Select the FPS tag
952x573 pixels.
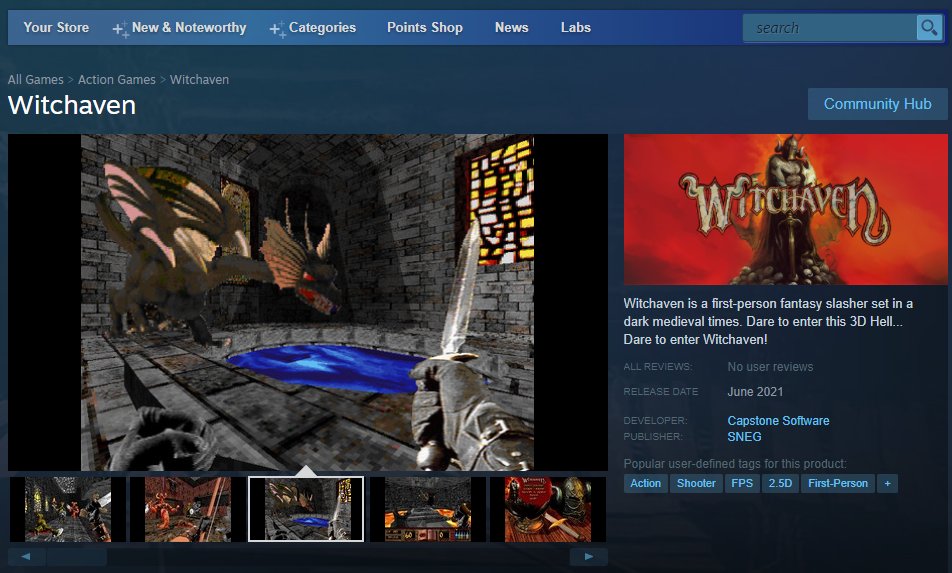pos(742,483)
